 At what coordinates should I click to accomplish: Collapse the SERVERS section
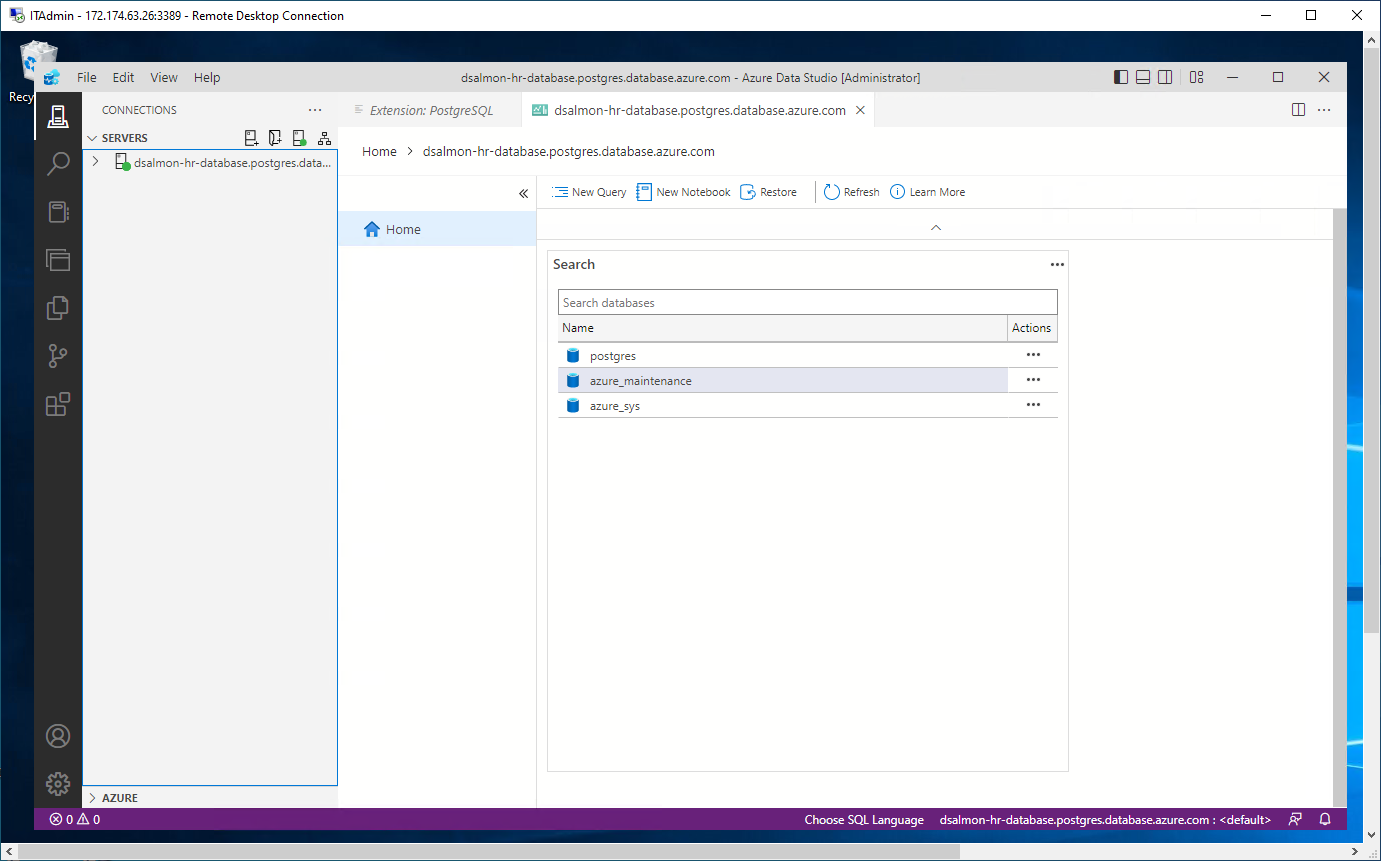tap(92, 138)
